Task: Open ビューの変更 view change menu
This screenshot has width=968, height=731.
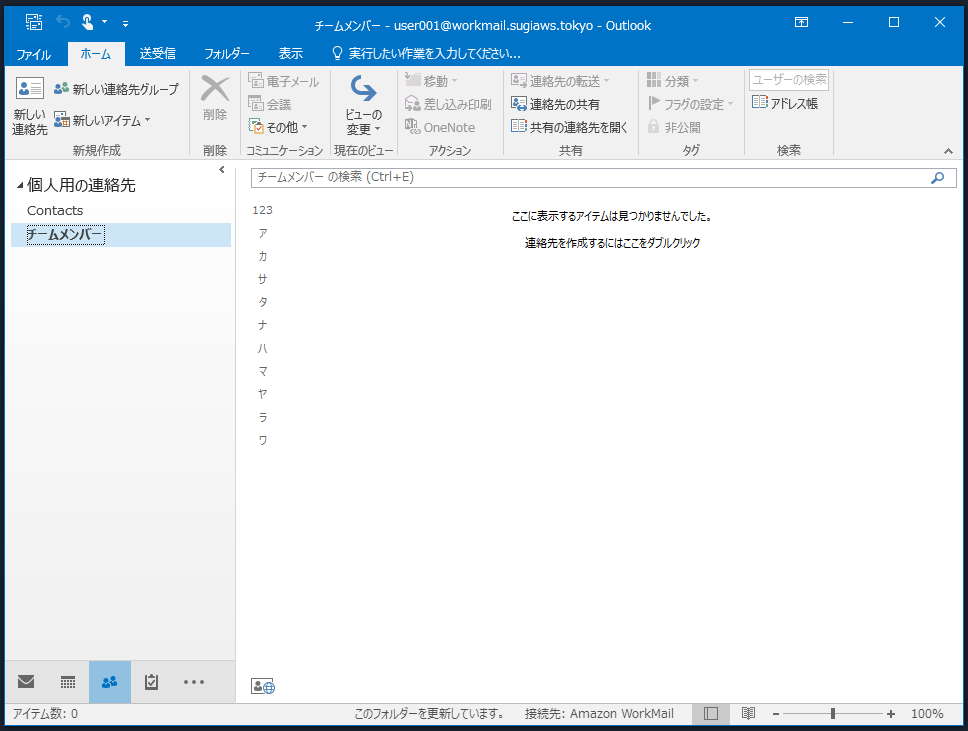Action: 364,106
